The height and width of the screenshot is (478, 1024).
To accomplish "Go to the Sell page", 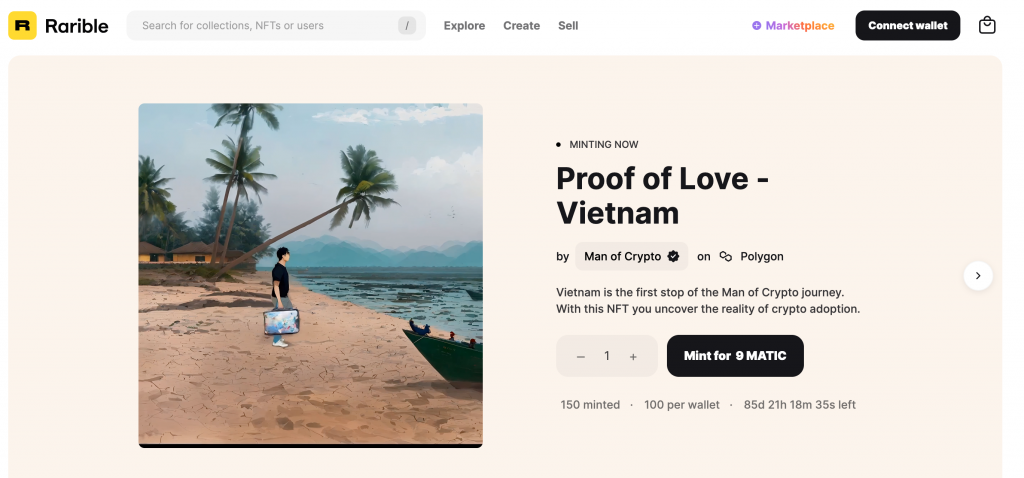I will pos(568,26).
